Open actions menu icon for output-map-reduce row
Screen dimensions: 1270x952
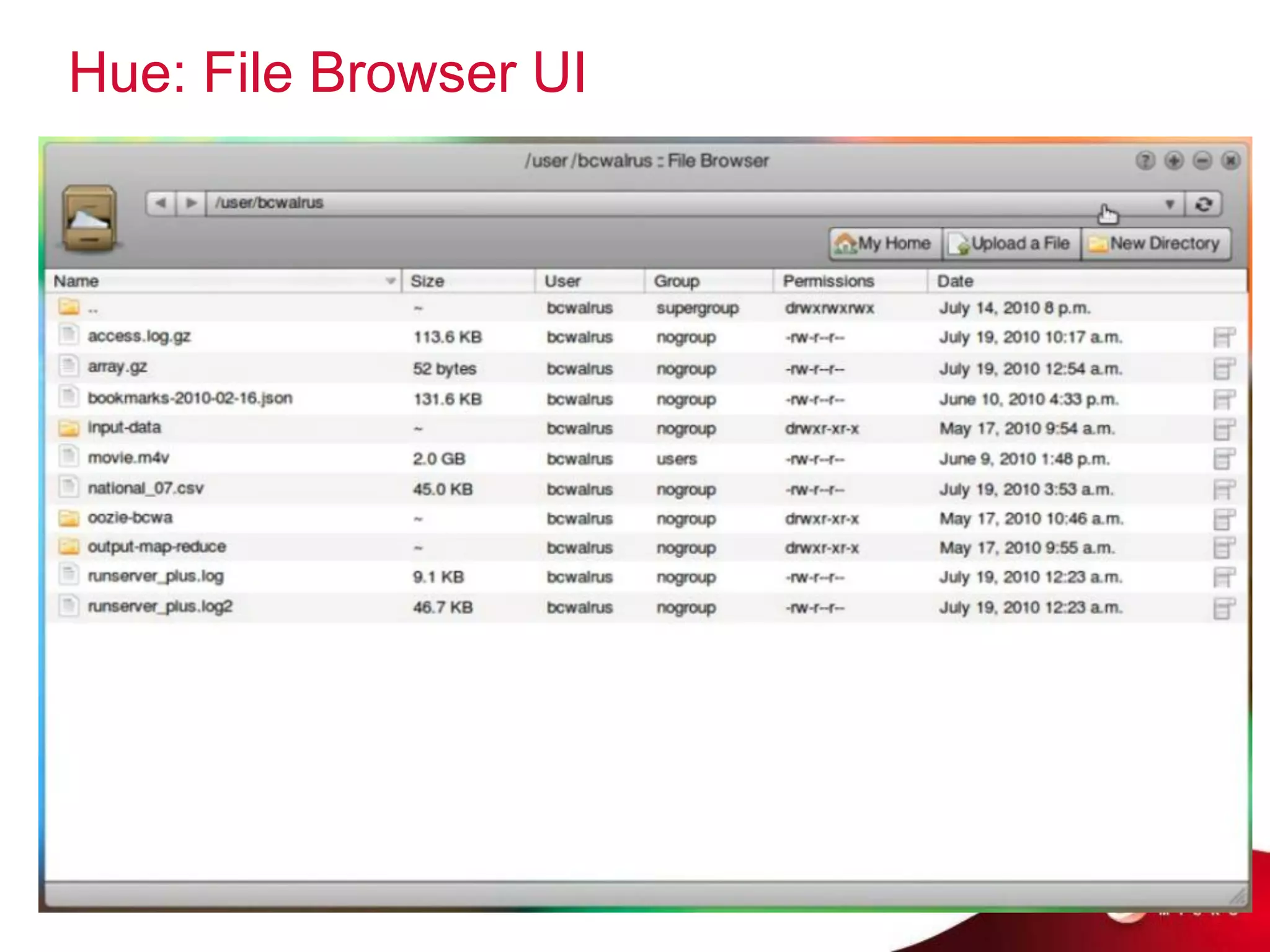pyautogui.click(x=1223, y=548)
